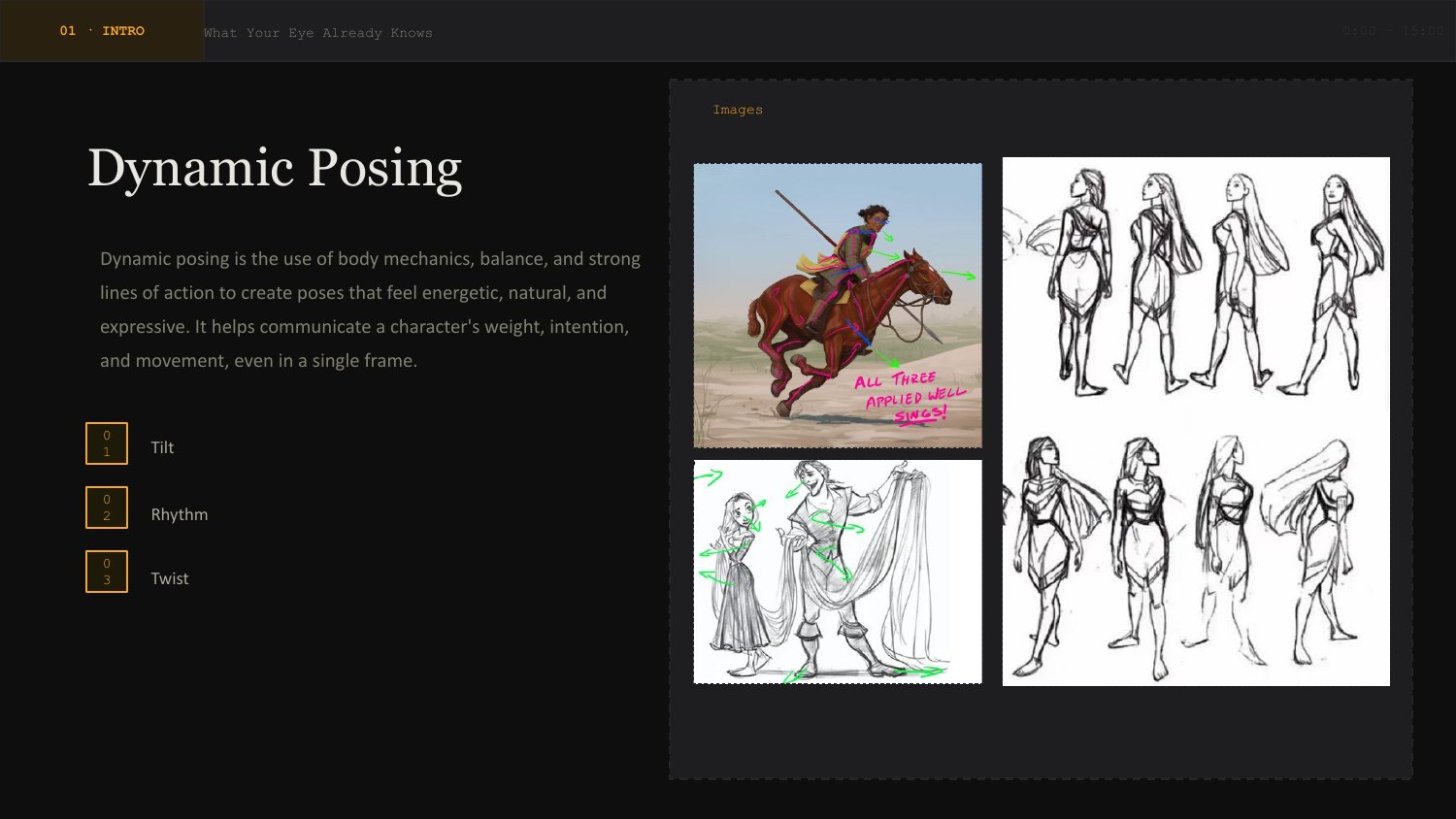Select the "Tilt" list item
This screenshot has width=1456, height=819.
tap(162, 447)
